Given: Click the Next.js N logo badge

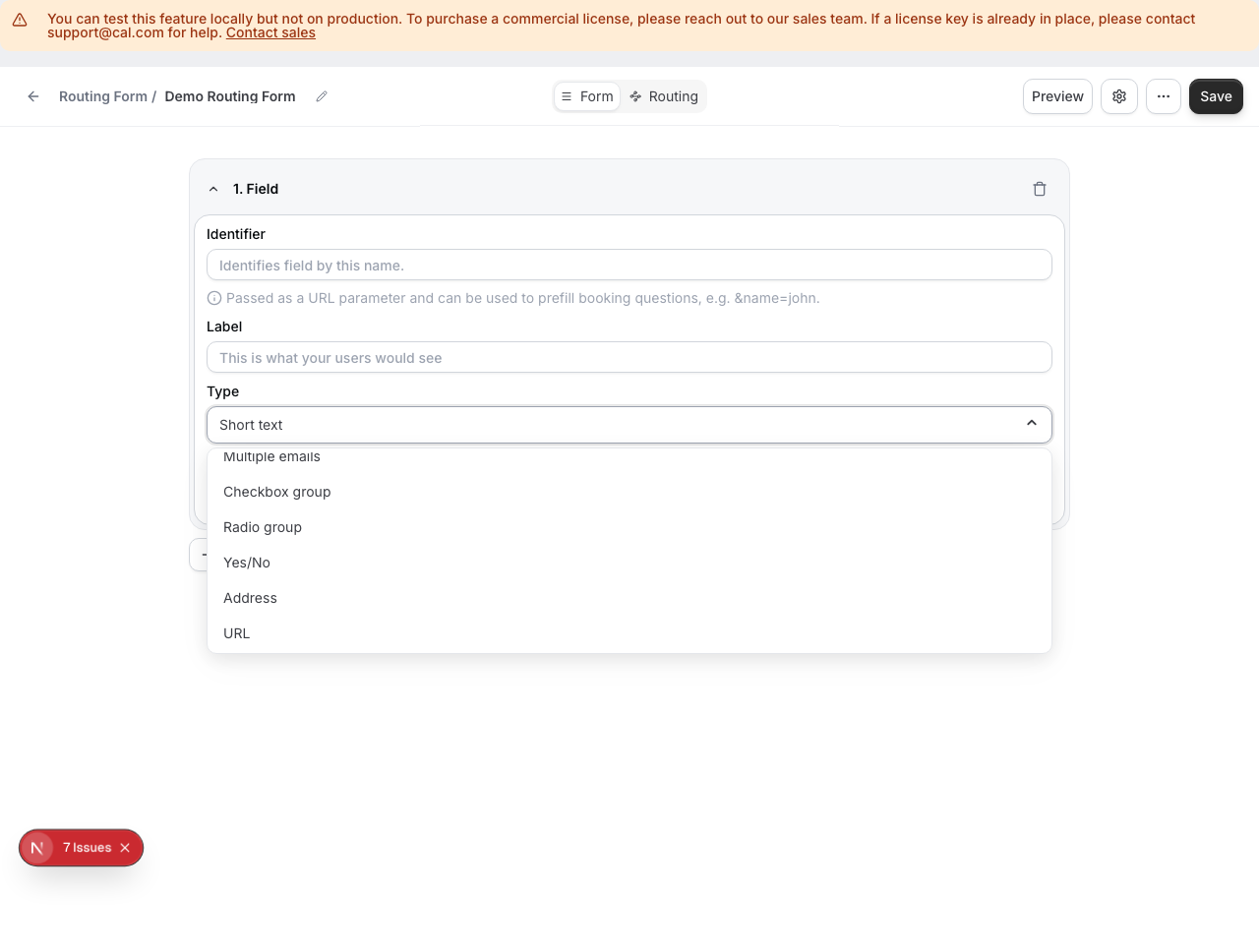Looking at the screenshot, I should 37,848.
